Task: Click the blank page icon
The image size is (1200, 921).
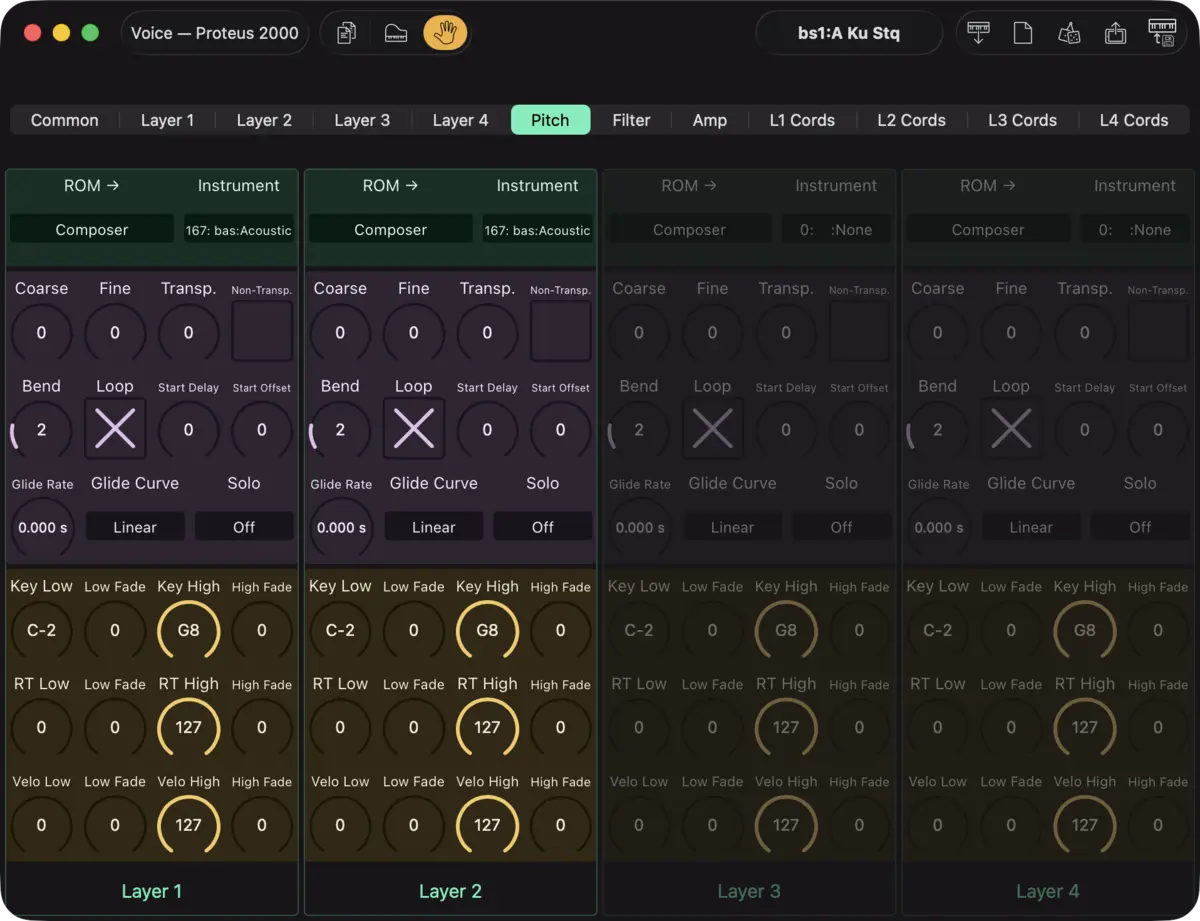Action: point(1023,33)
